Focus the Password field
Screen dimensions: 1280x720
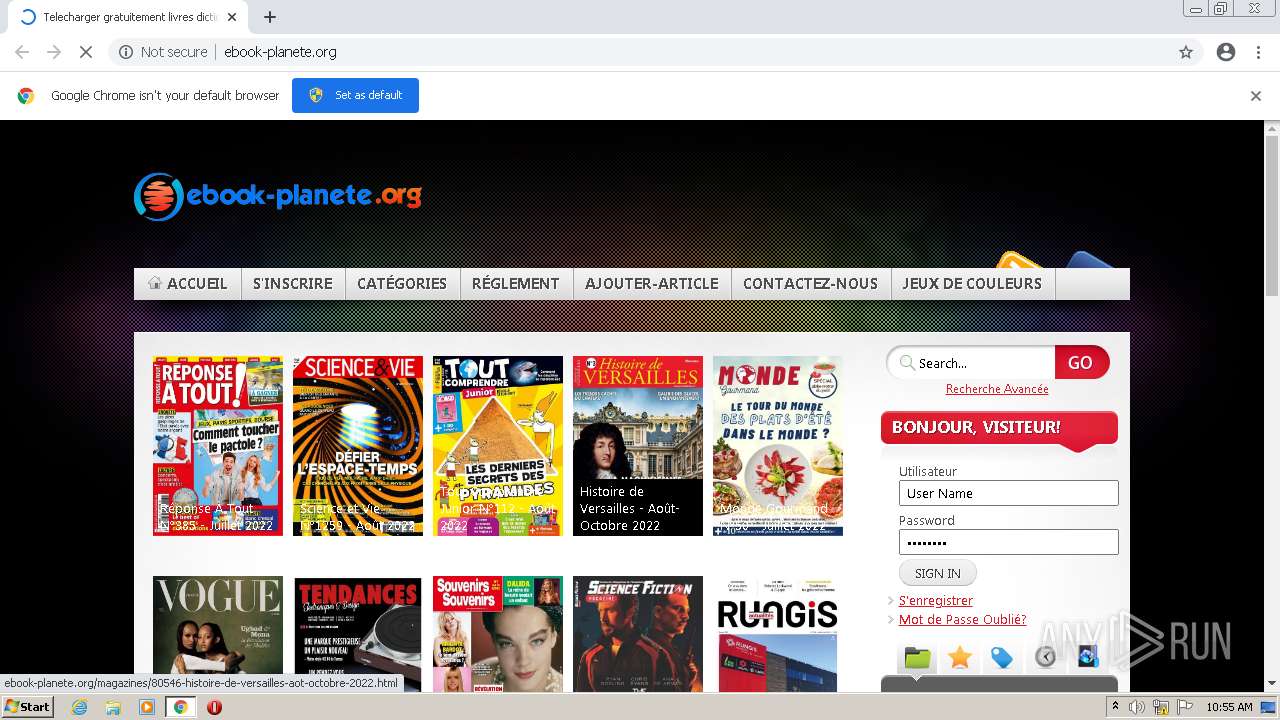point(1008,542)
